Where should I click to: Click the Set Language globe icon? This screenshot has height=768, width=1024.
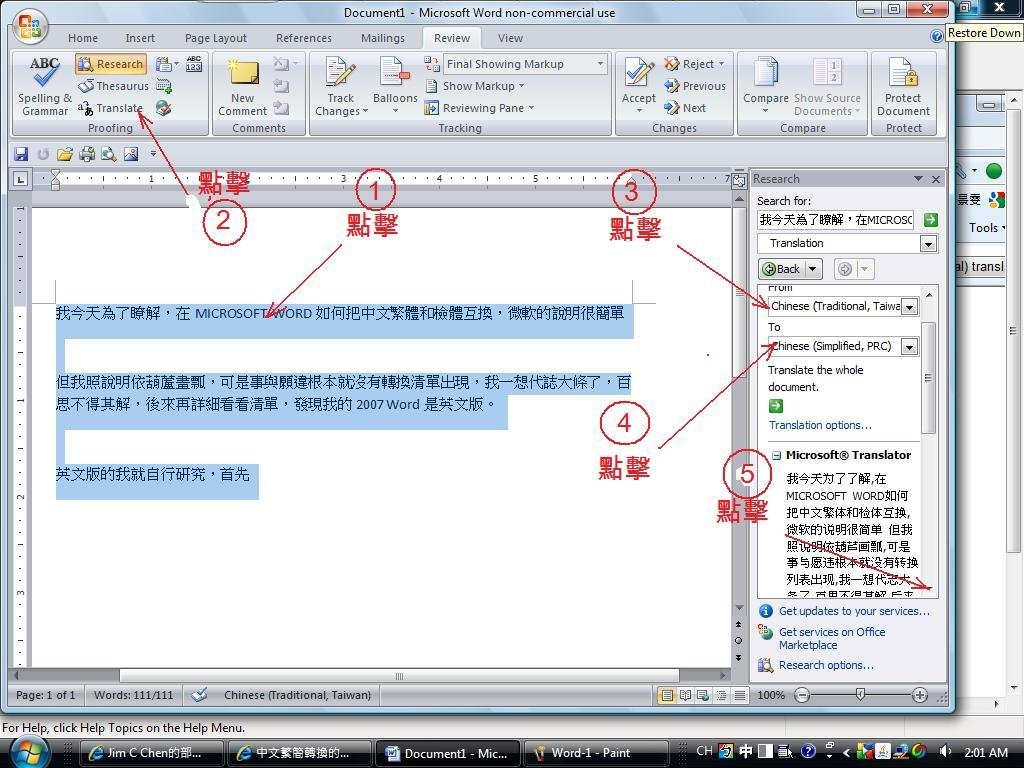[163, 108]
